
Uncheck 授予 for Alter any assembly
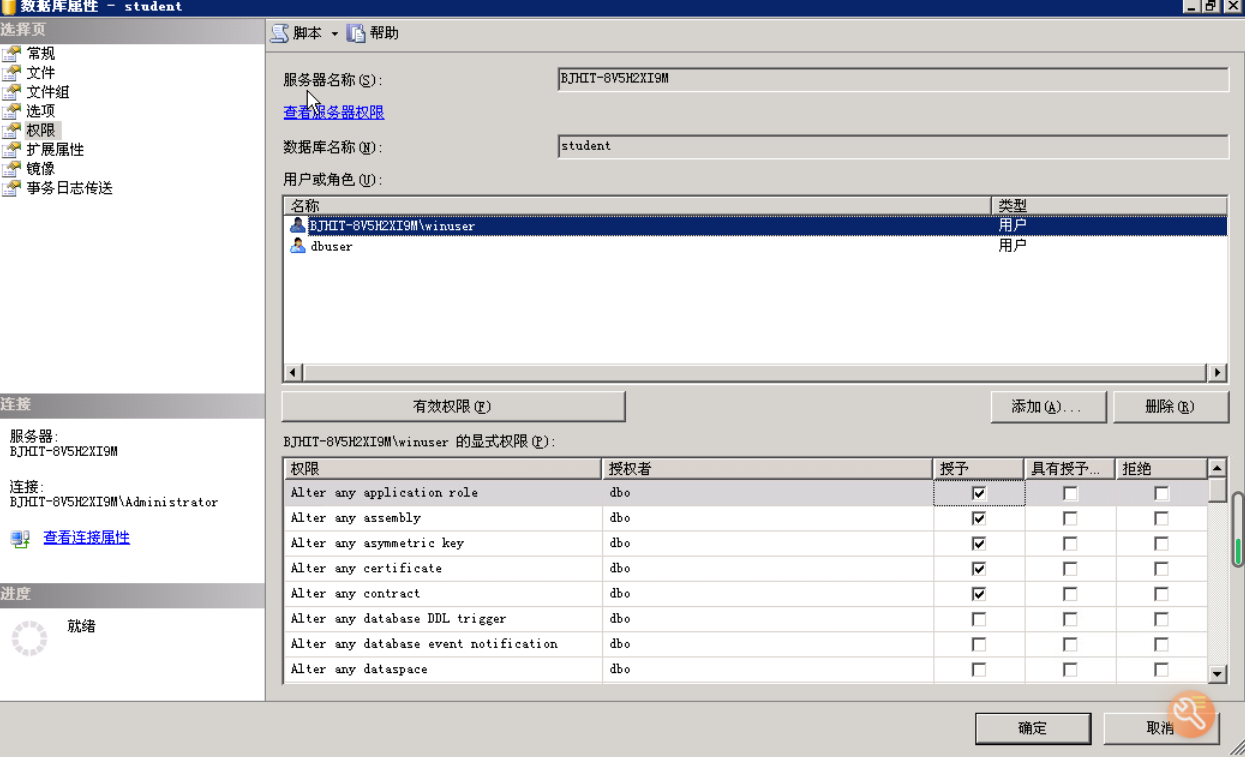tap(979, 518)
